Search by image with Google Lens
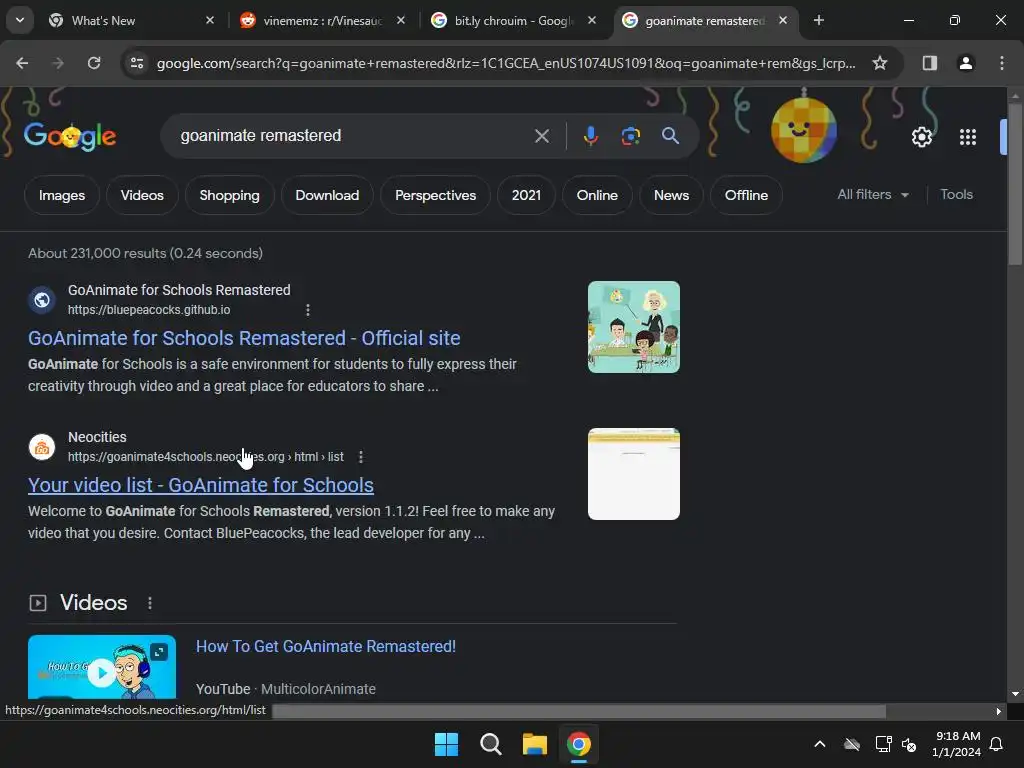This screenshot has width=1024, height=768. 630,136
